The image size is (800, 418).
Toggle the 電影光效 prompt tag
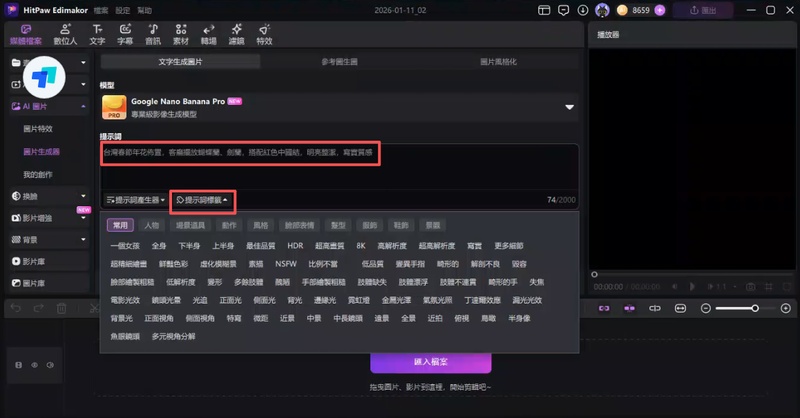[125, 300]
